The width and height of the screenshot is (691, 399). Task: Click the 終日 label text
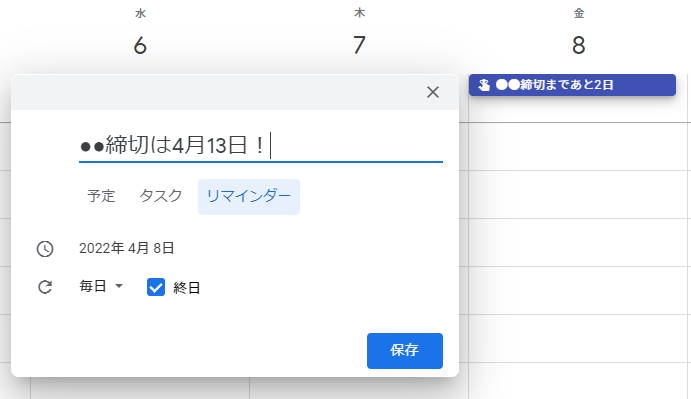coord(187,288)
